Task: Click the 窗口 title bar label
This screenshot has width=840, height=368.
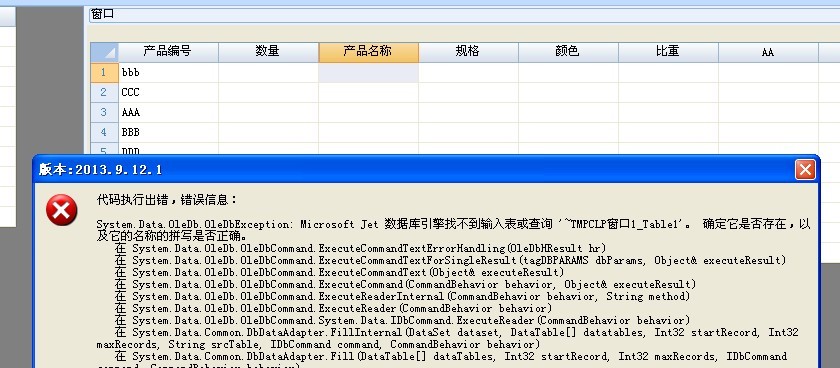Action: tap(102, 14)
